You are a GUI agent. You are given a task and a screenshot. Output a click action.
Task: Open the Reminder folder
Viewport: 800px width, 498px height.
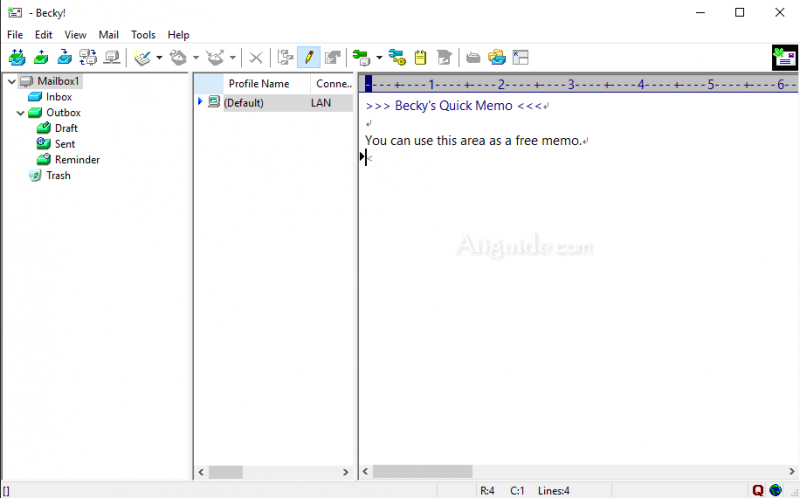coord(77,160)
